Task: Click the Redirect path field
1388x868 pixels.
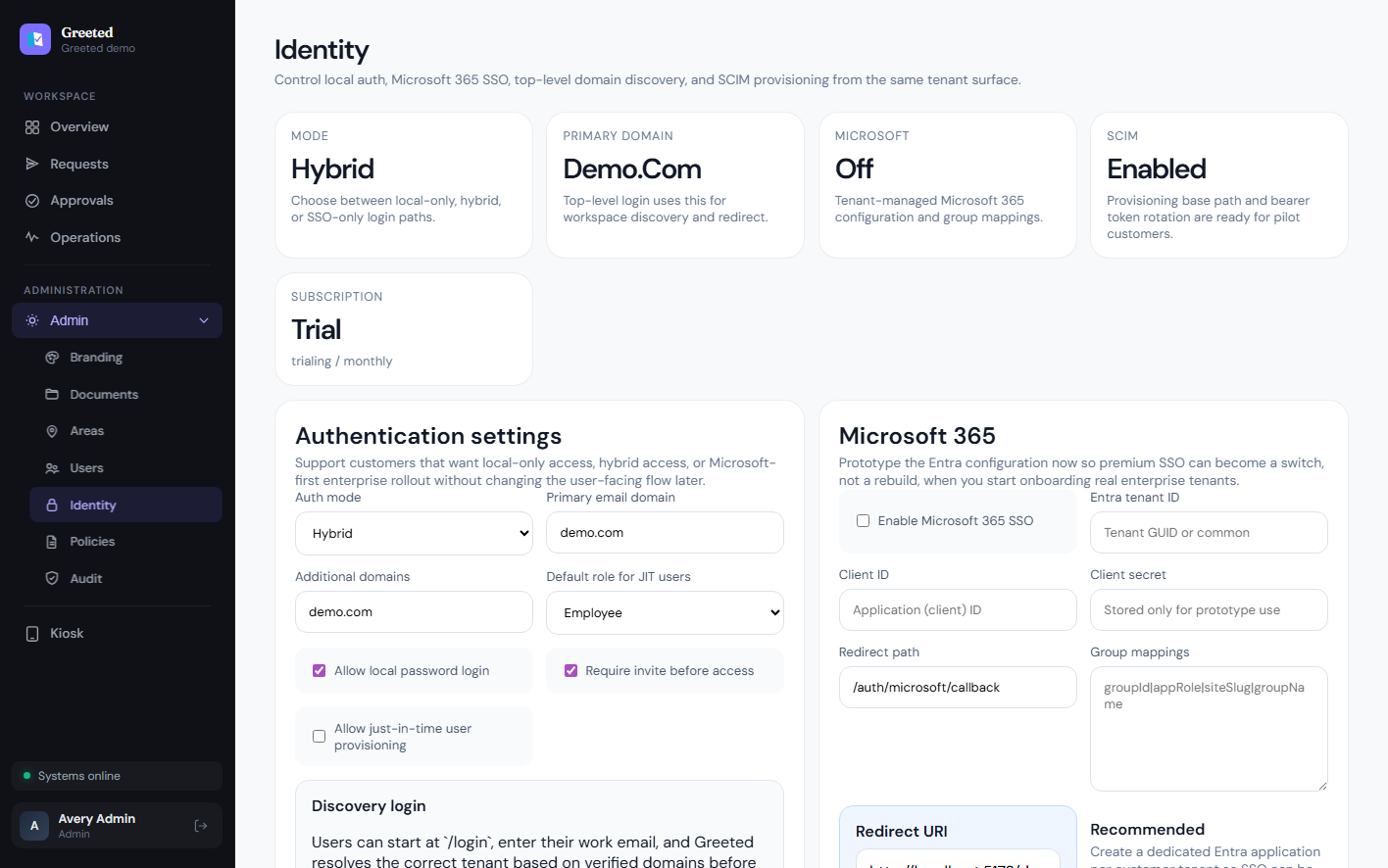Action: [958, 688]
